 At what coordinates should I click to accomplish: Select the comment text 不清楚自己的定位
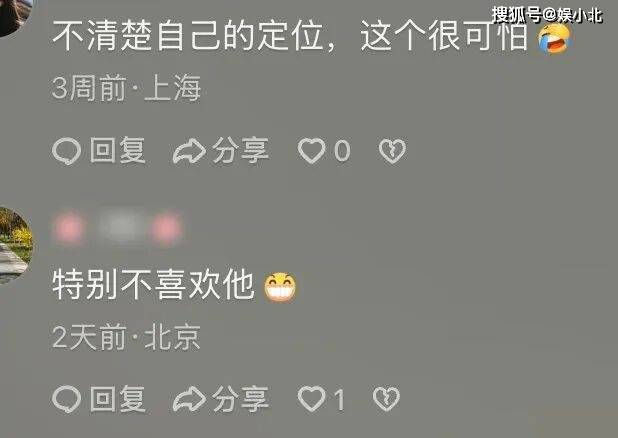188,35
